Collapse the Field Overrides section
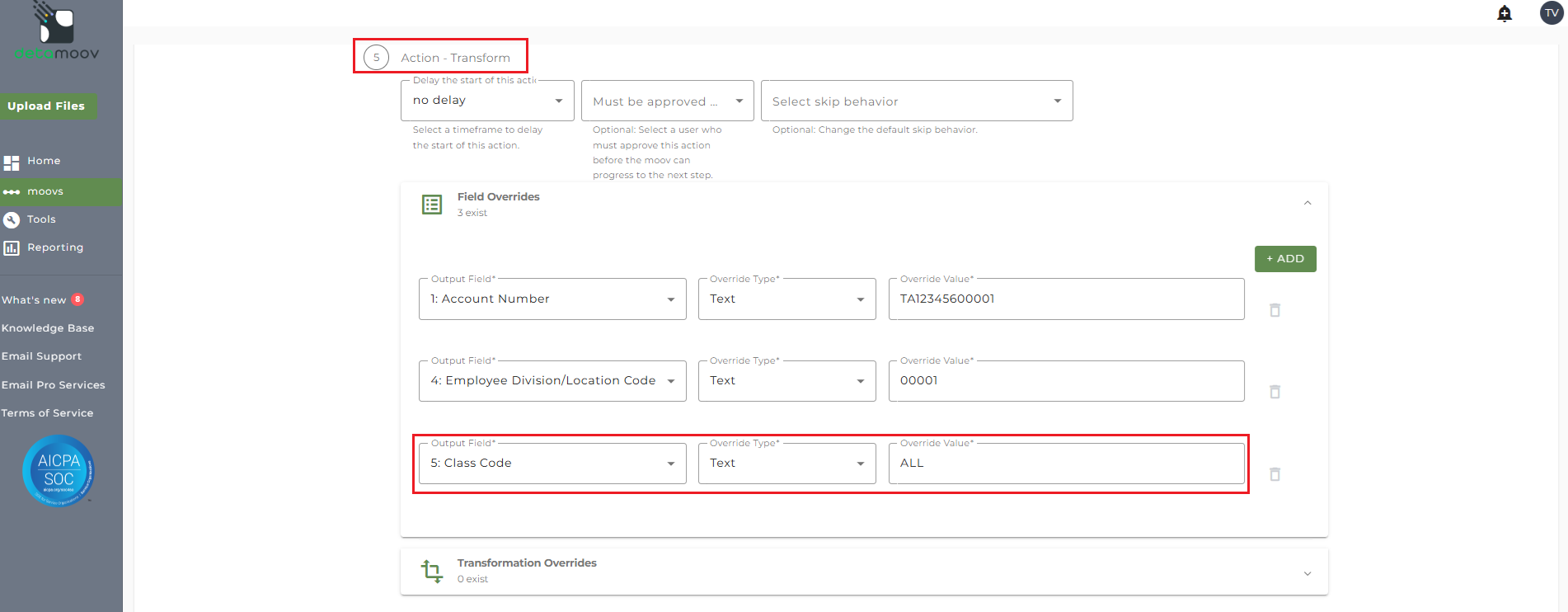1568x612 pixels. click(1307, 204)
